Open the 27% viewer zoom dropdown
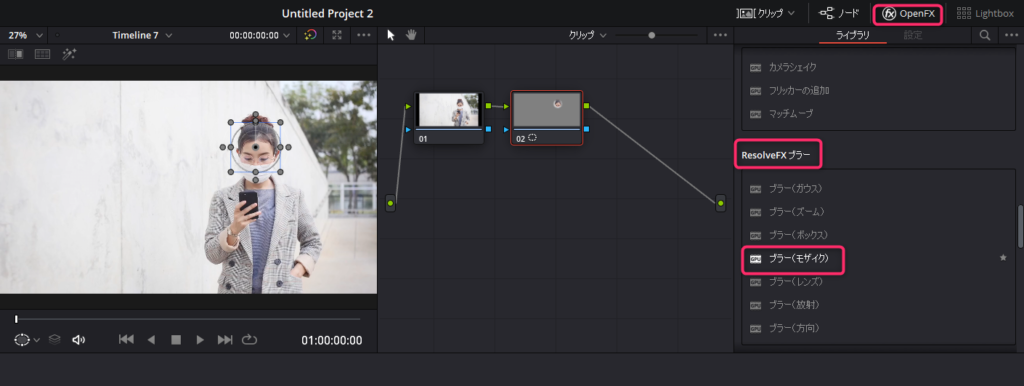The image size is (1024, 386). (25, 35)
